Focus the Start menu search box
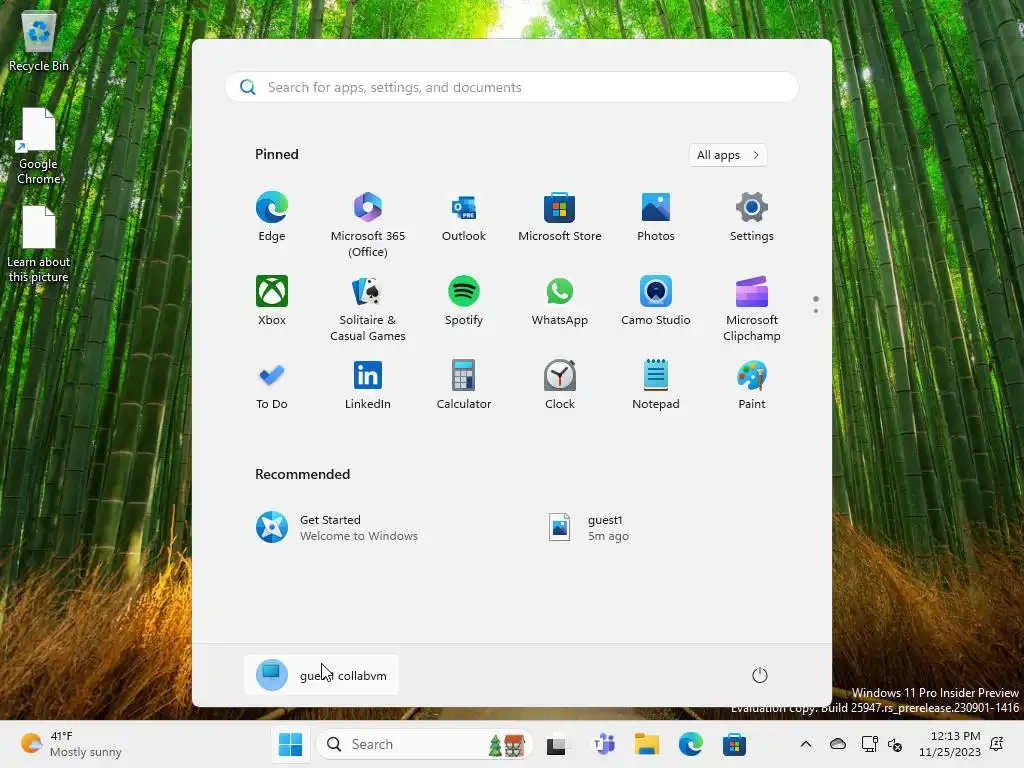 (511, 87)
